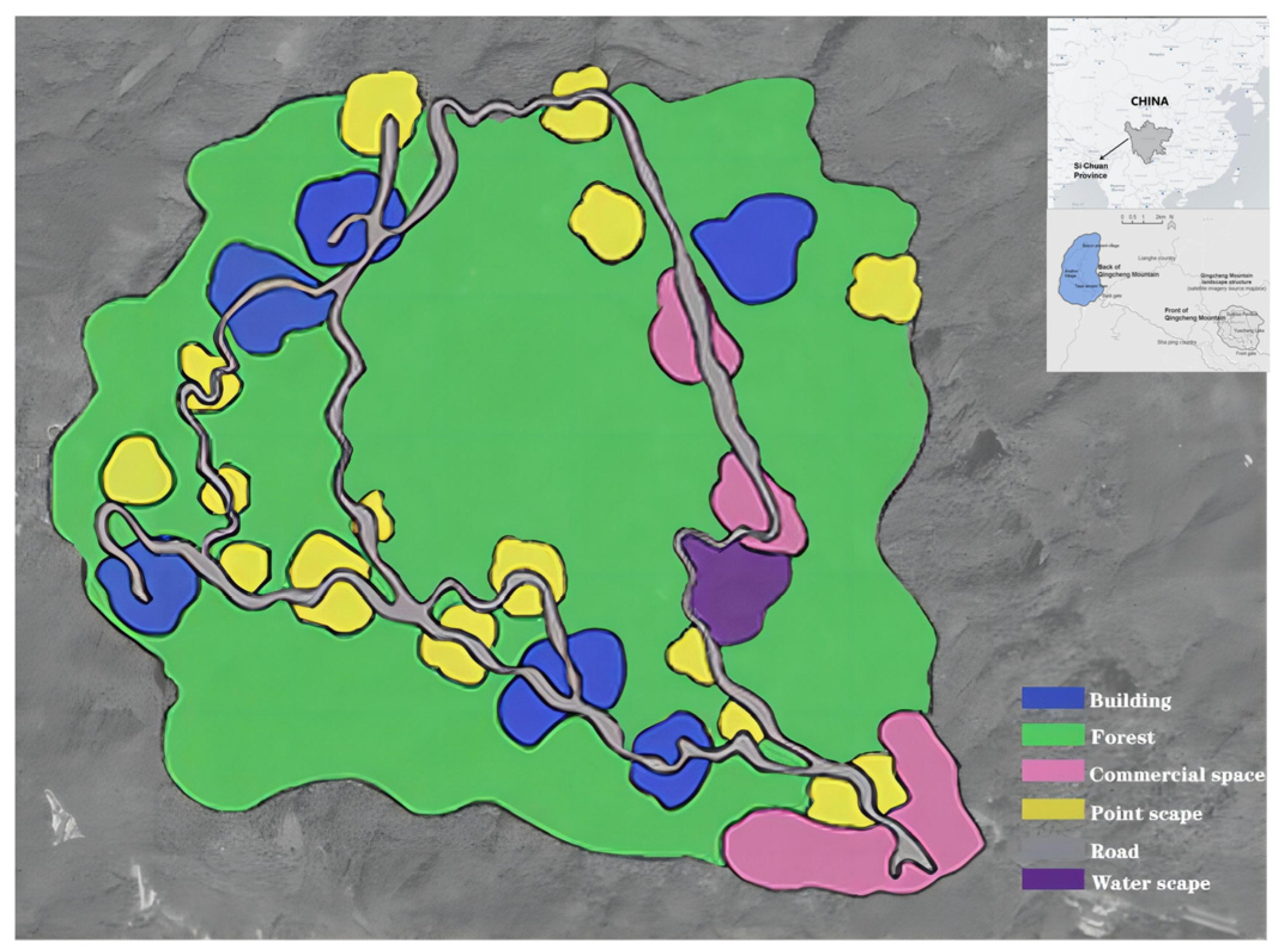The width and height of the screenshot is (1278, 952).
Task: Click the purple water scape region on map
Action: click(x=737, y=589)
